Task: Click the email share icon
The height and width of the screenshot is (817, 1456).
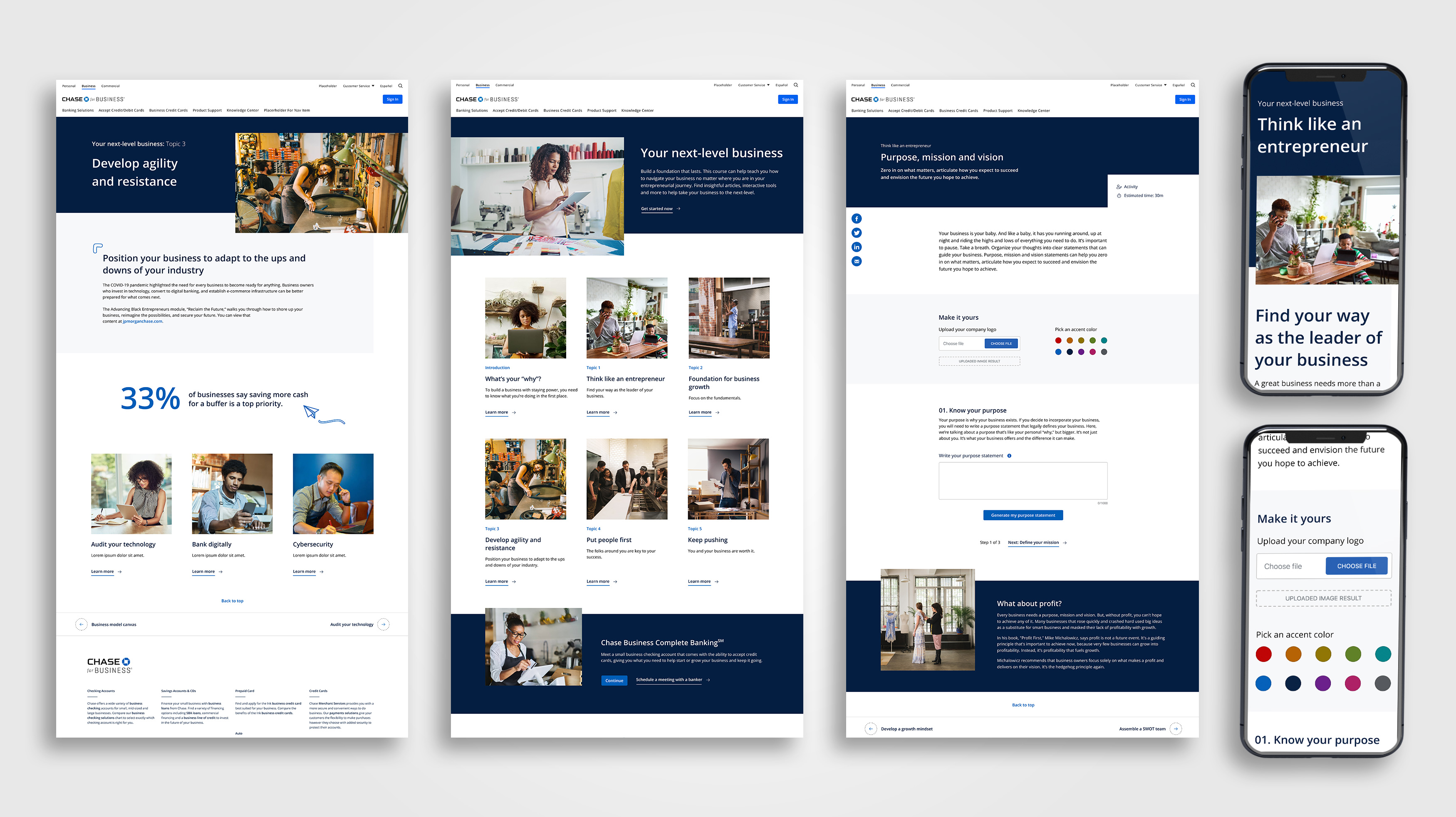Action: point(856,261)
